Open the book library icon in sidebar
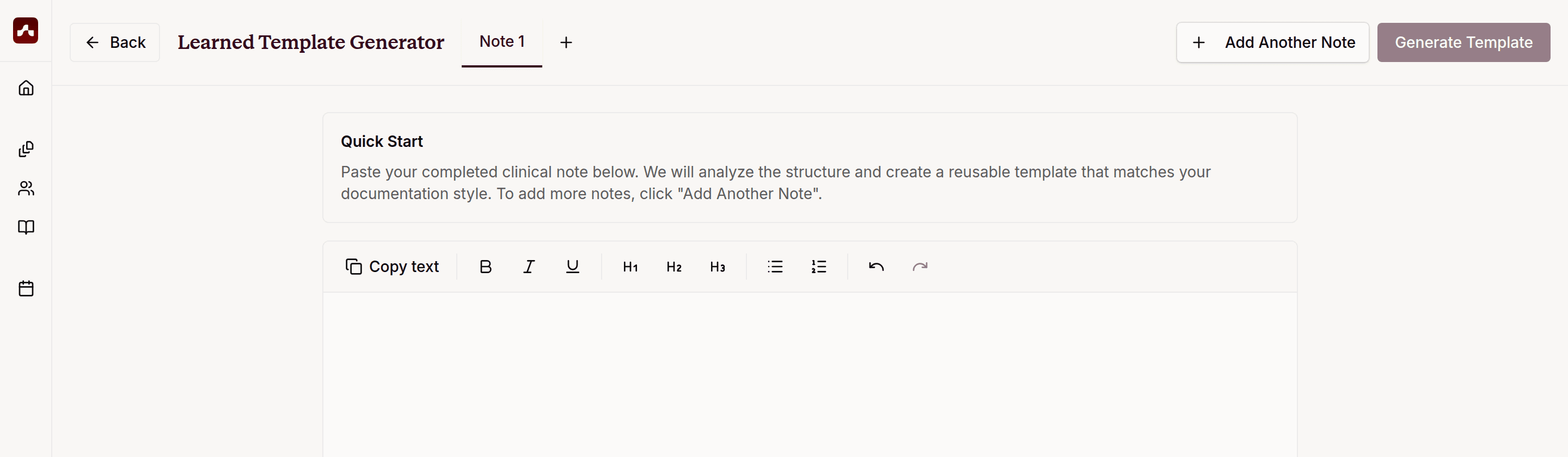Screen dimensions: 1568x457 point(26,227)
